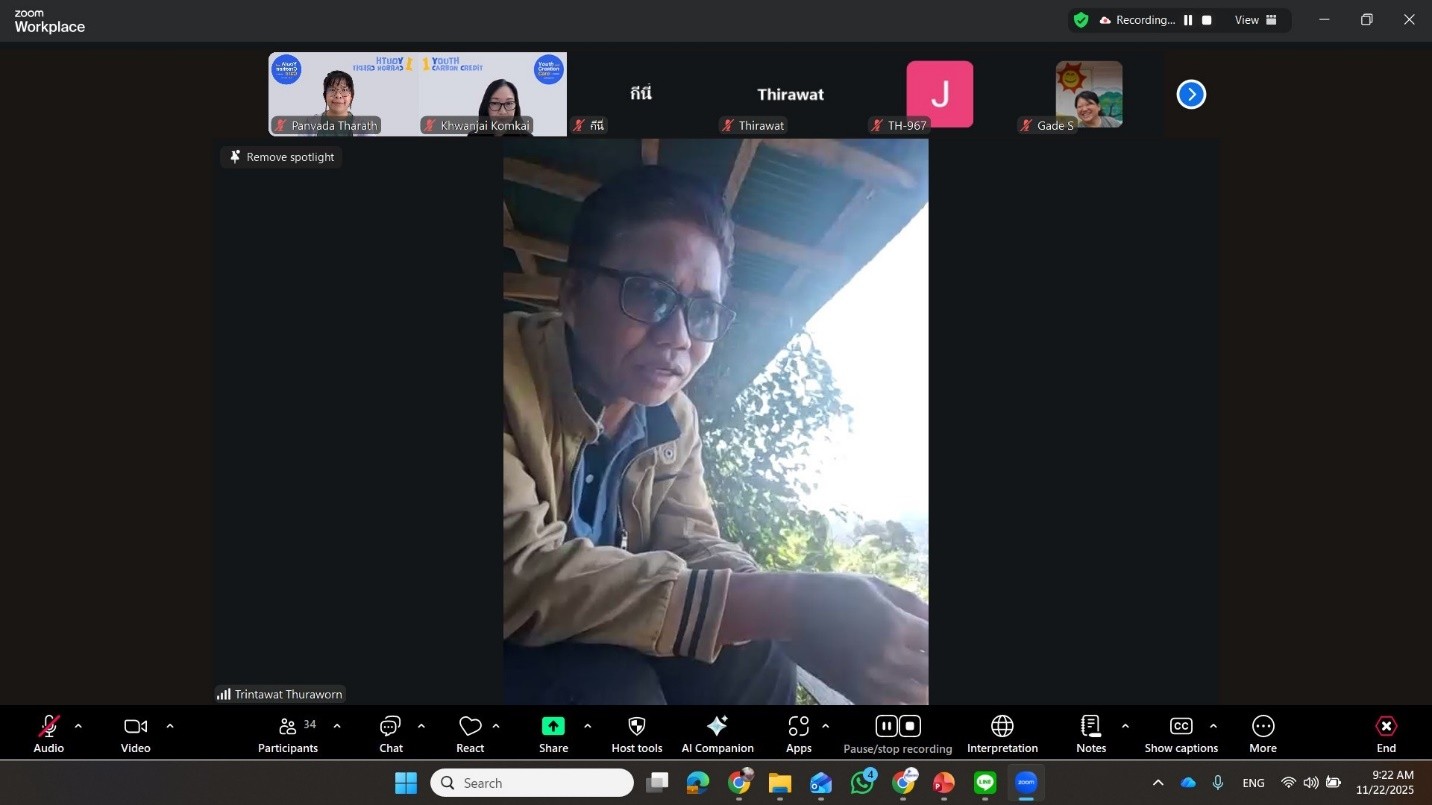This screenshot has height=805, width=1432.
Task: Toggle Show captions on
Action: point(1181,733)
